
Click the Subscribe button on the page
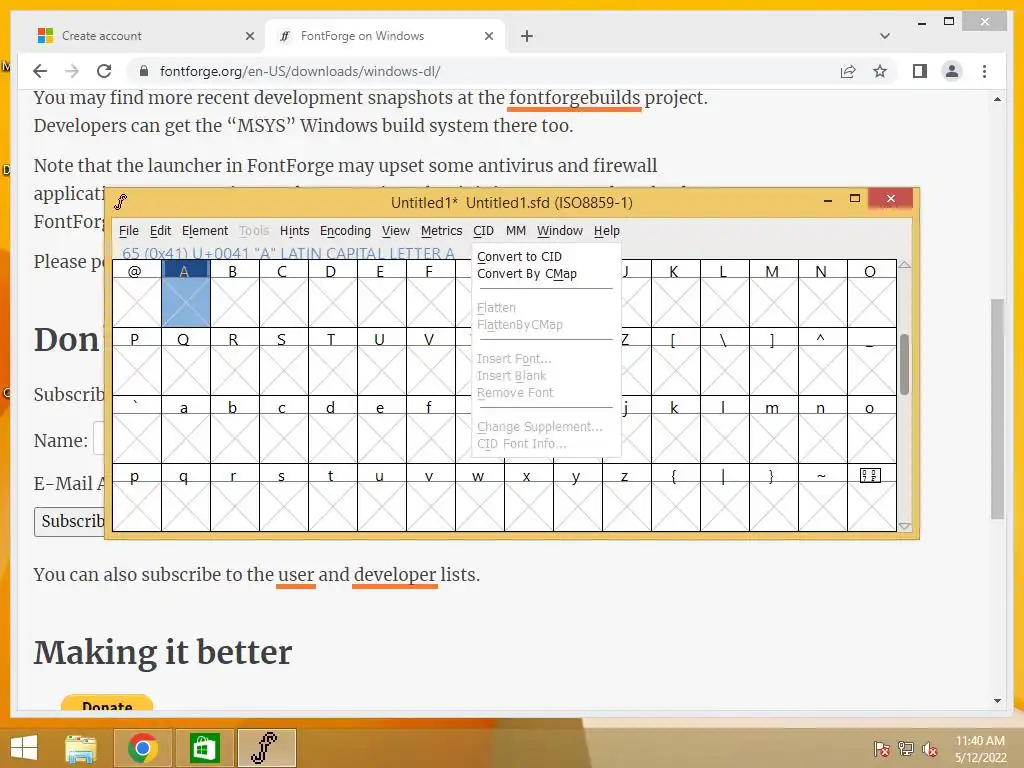point(69,521)
